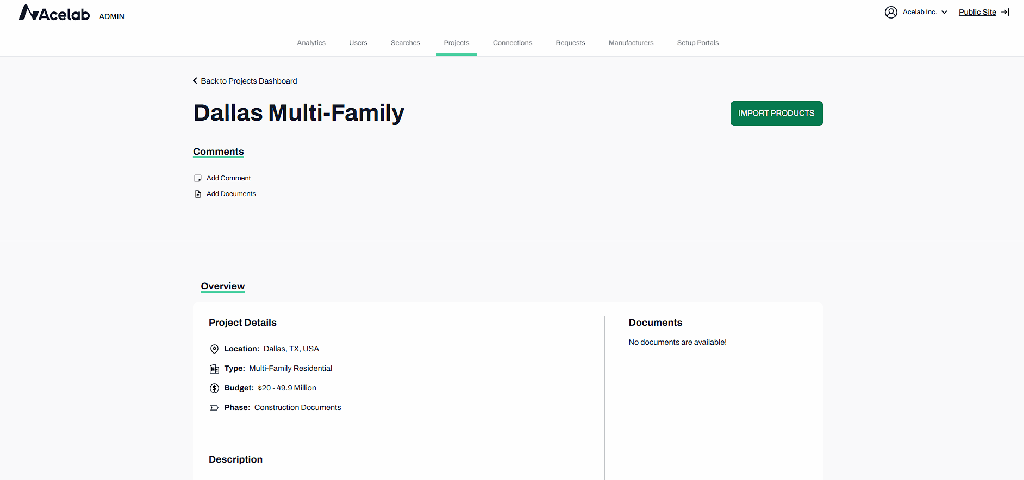
Task: Click the Acelab logo
Action: pyautogui.click(x=58, y=14)
